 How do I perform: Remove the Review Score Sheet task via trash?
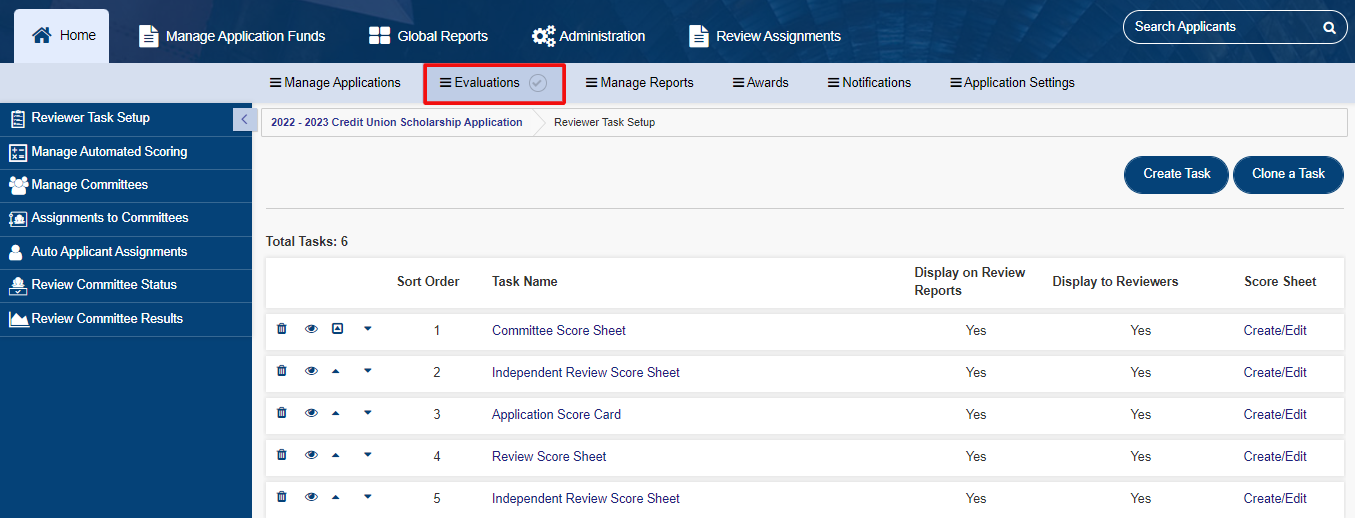(282, 455)
